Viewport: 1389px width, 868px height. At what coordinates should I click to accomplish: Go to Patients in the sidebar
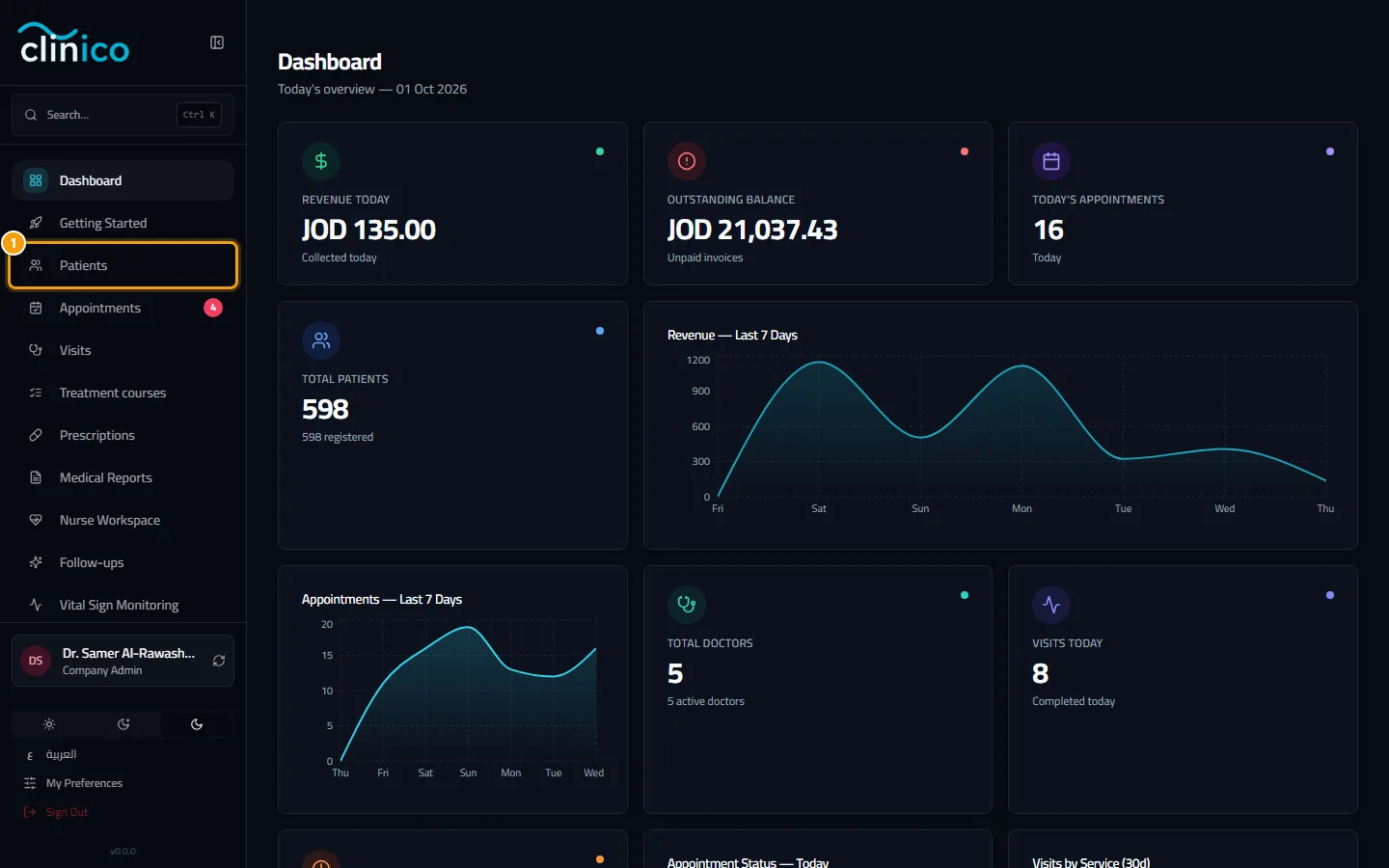tap(123, 265)
